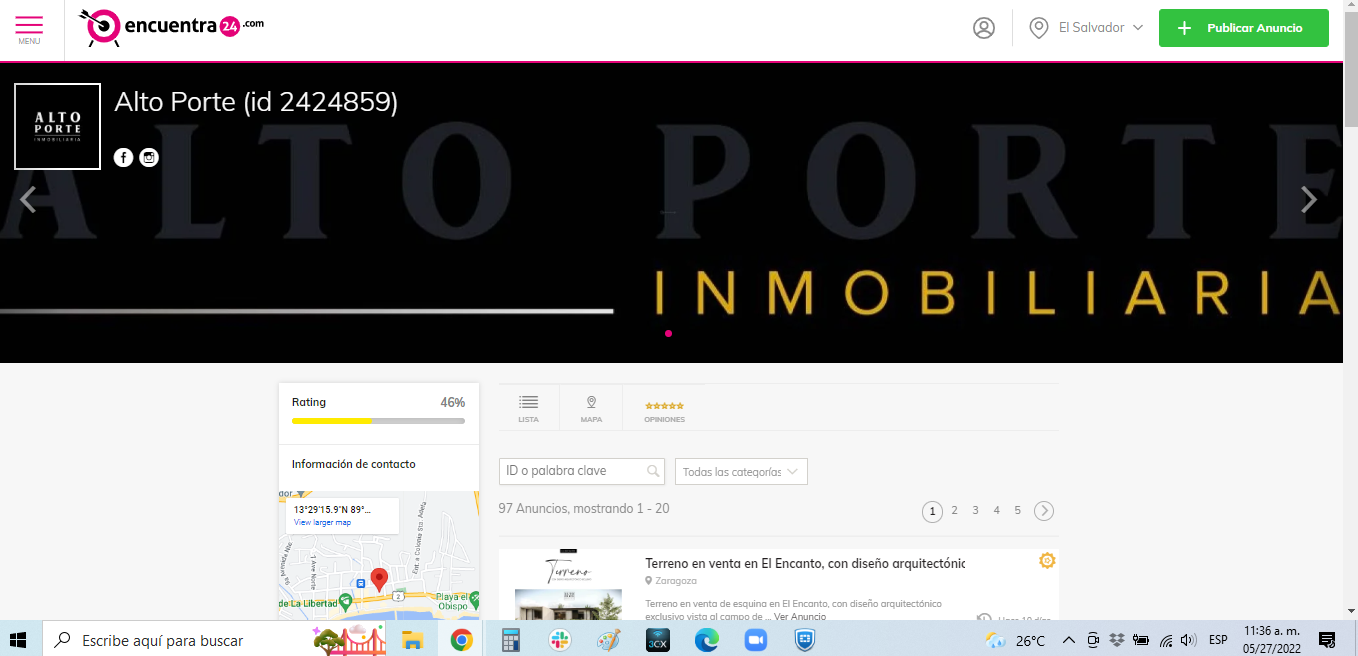Click the Dropbox tray icon
Image resolution: width=1358 pixels, height=656 pixels.
coord(1117,640)
